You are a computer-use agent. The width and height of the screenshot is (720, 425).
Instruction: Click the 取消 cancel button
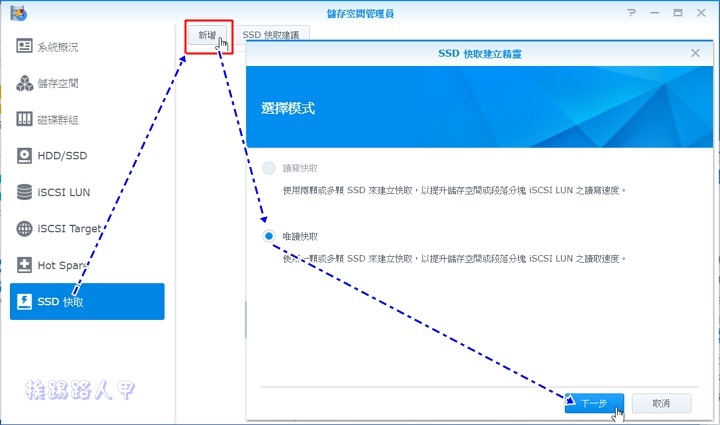tap(661, 403)
